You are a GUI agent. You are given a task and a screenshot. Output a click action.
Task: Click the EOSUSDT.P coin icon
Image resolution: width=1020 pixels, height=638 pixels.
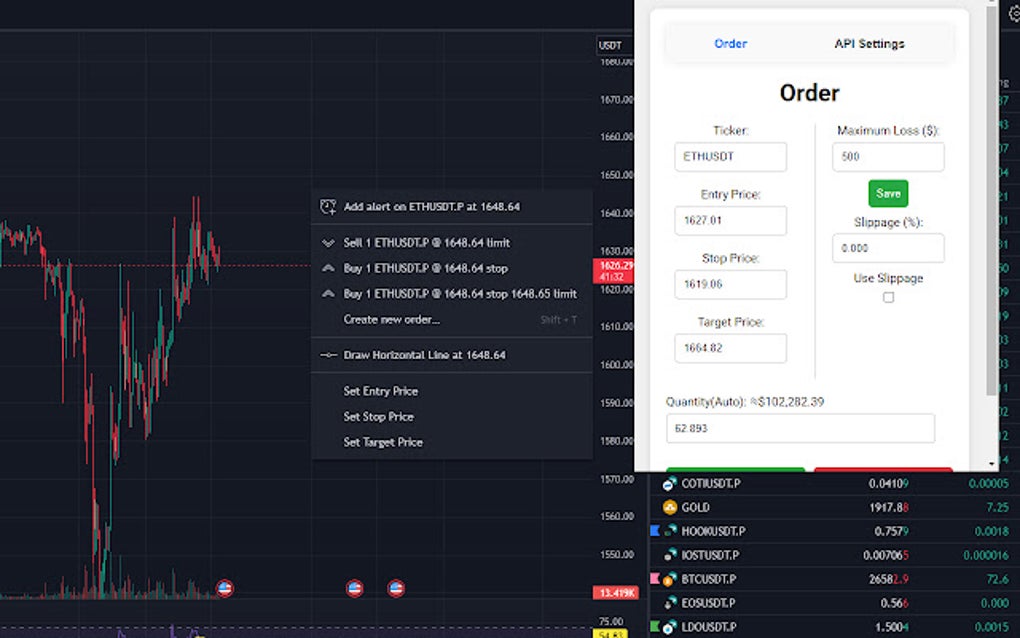coord(668,603)
